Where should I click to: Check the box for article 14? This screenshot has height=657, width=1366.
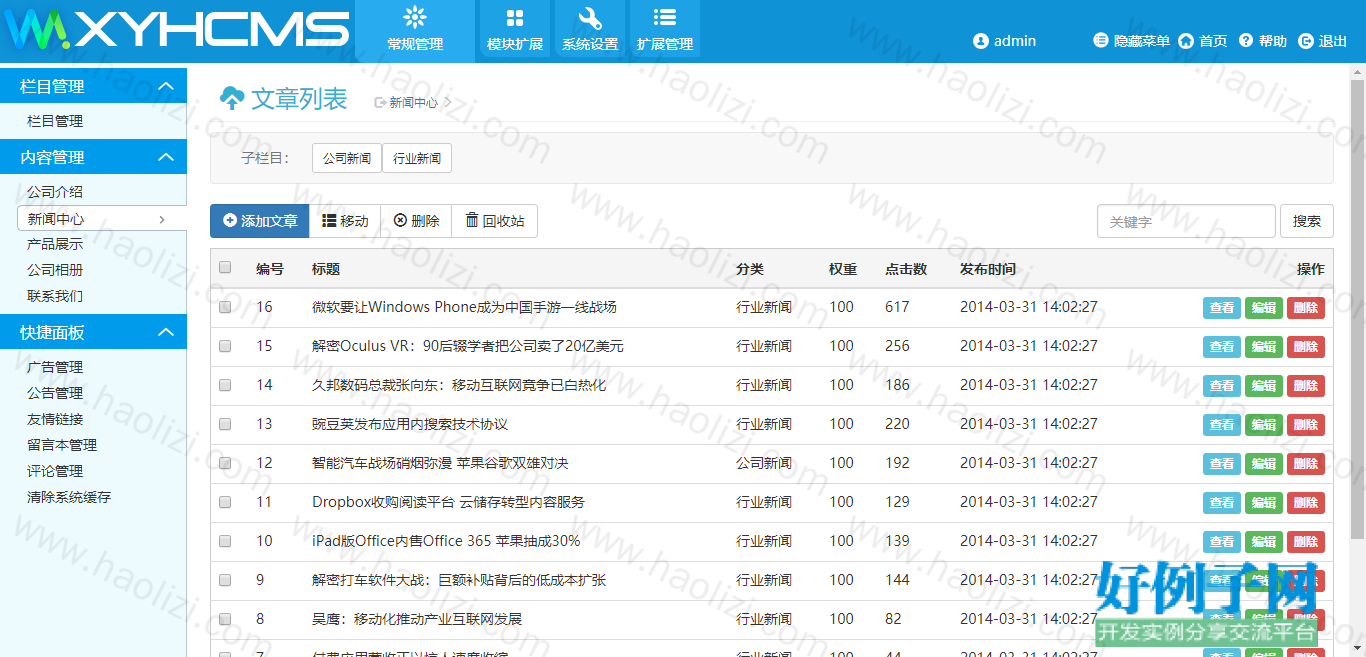click(x=225, y=385)
